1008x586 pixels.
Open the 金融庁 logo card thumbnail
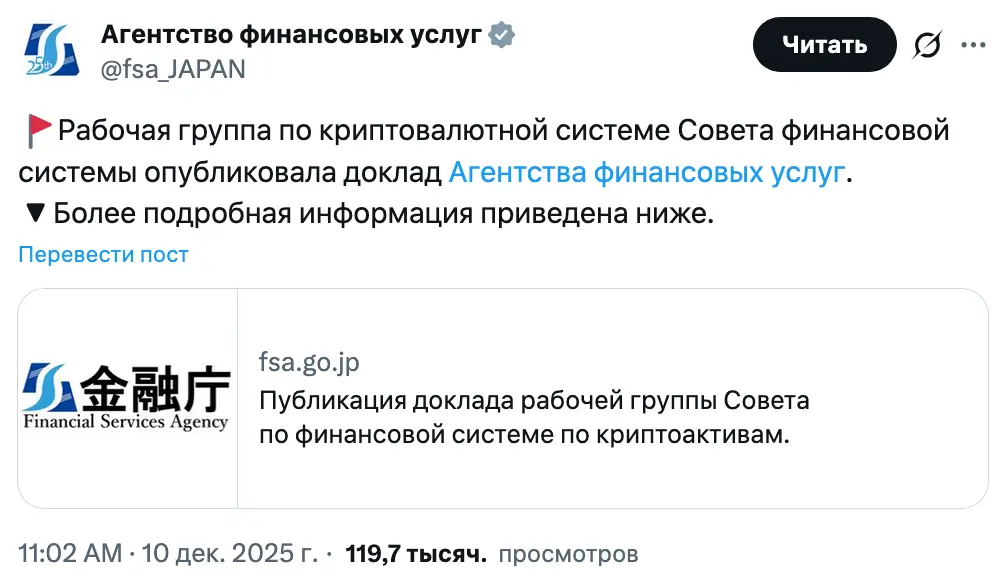[x=128, y=398]
